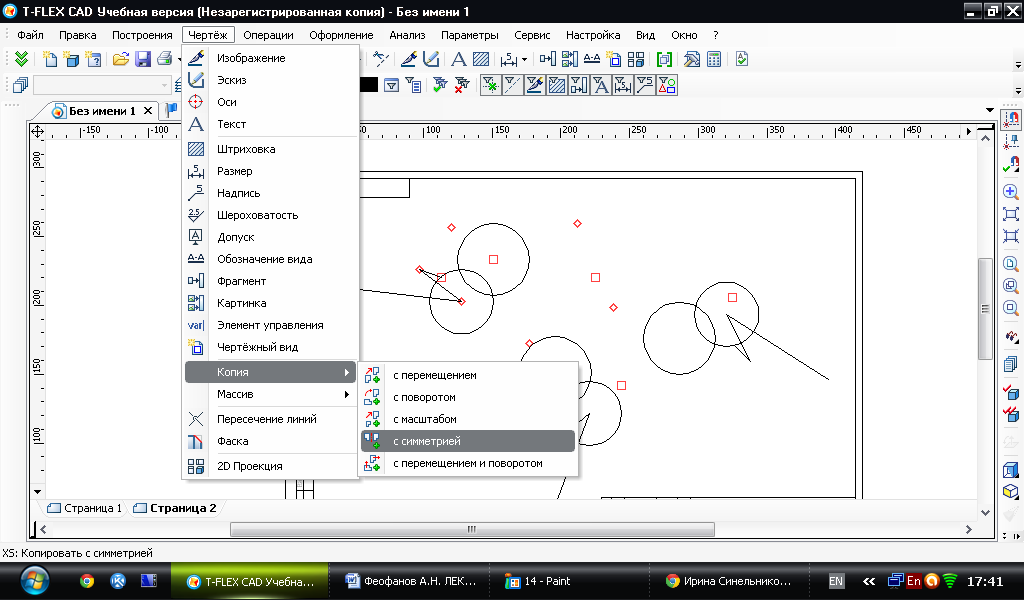Toggle shapes selection filter button
Screen dimensions: 1024x600
point(667,85)
